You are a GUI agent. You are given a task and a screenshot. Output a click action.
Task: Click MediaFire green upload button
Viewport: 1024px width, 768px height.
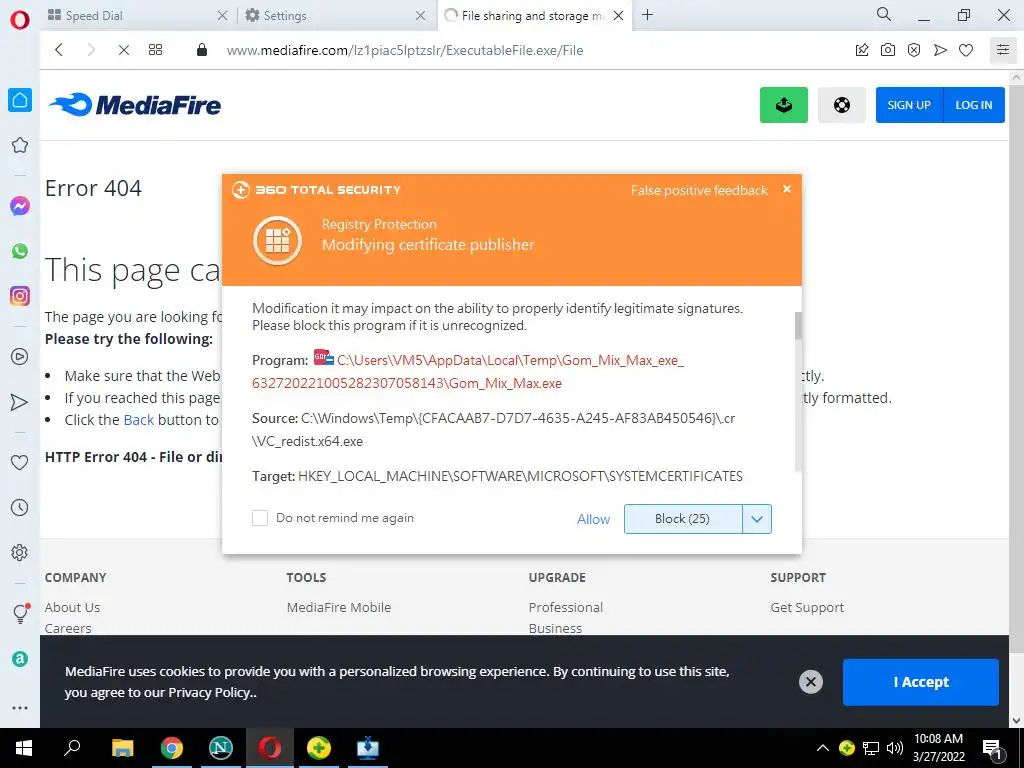point(784,104)
